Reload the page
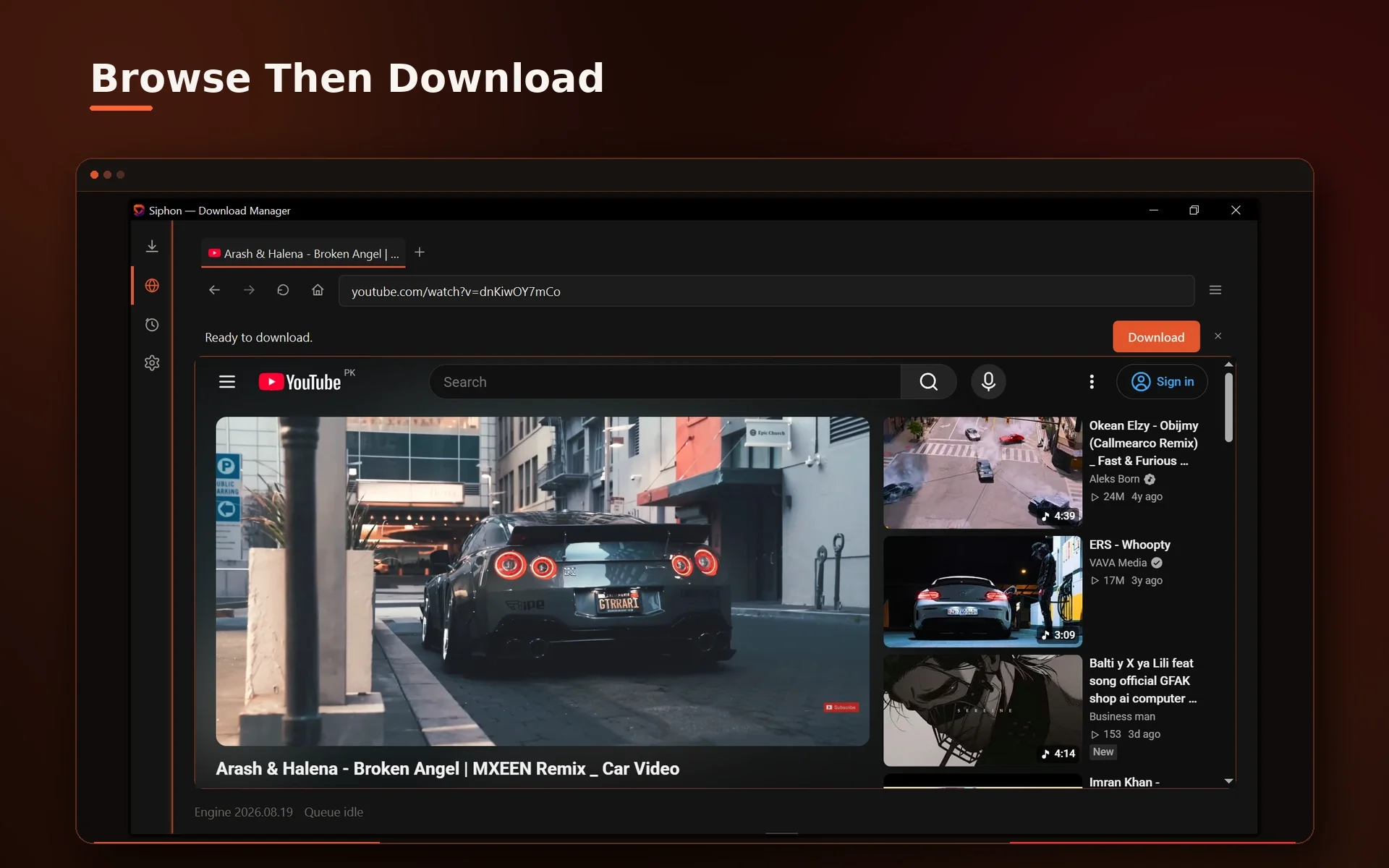1389x868 pixels. point(283,290)
